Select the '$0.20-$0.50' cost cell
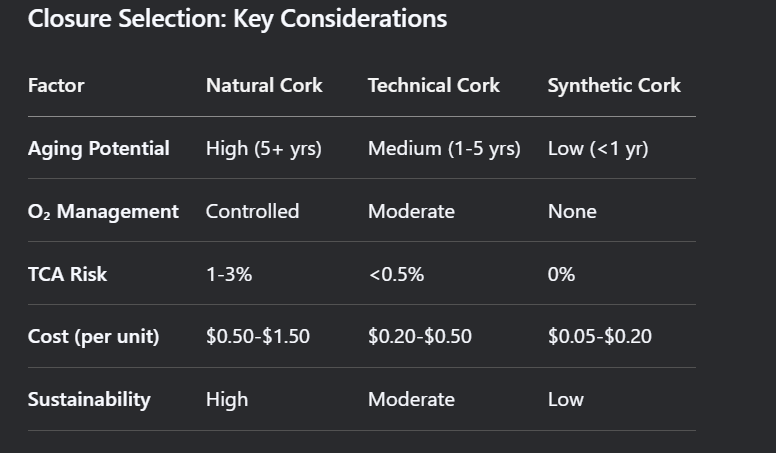 420,337
